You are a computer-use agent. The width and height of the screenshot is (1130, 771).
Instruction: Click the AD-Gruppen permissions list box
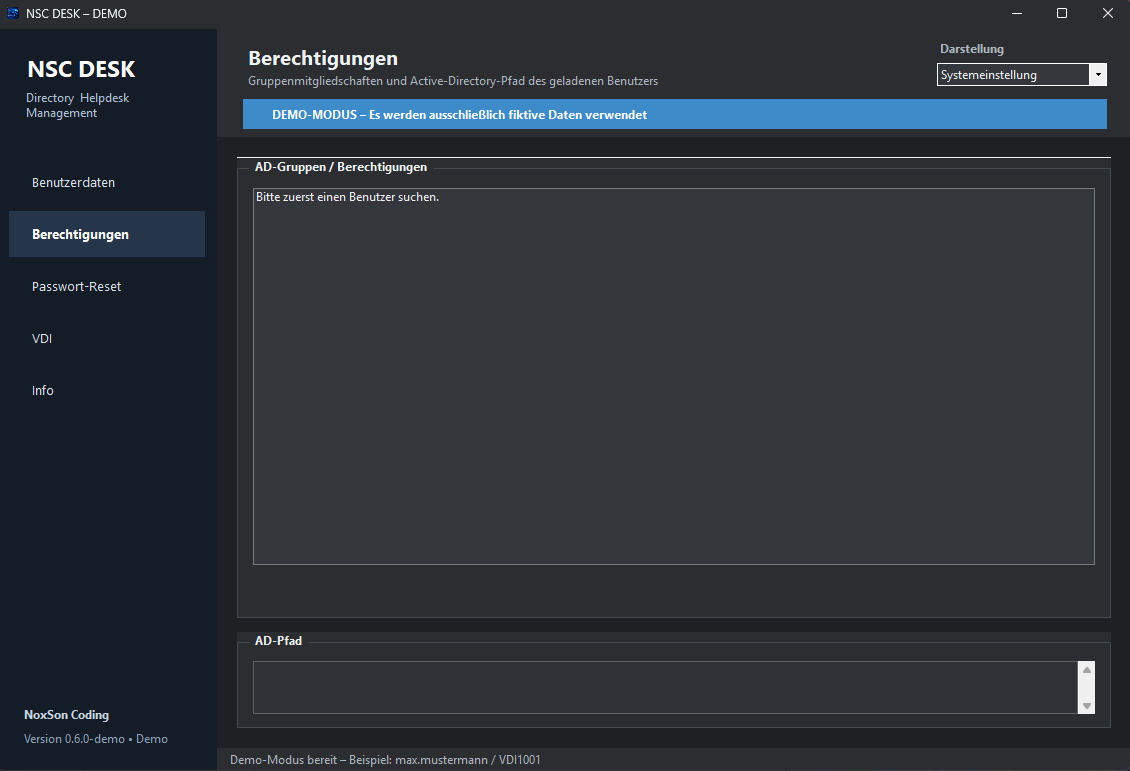(674, 376)
